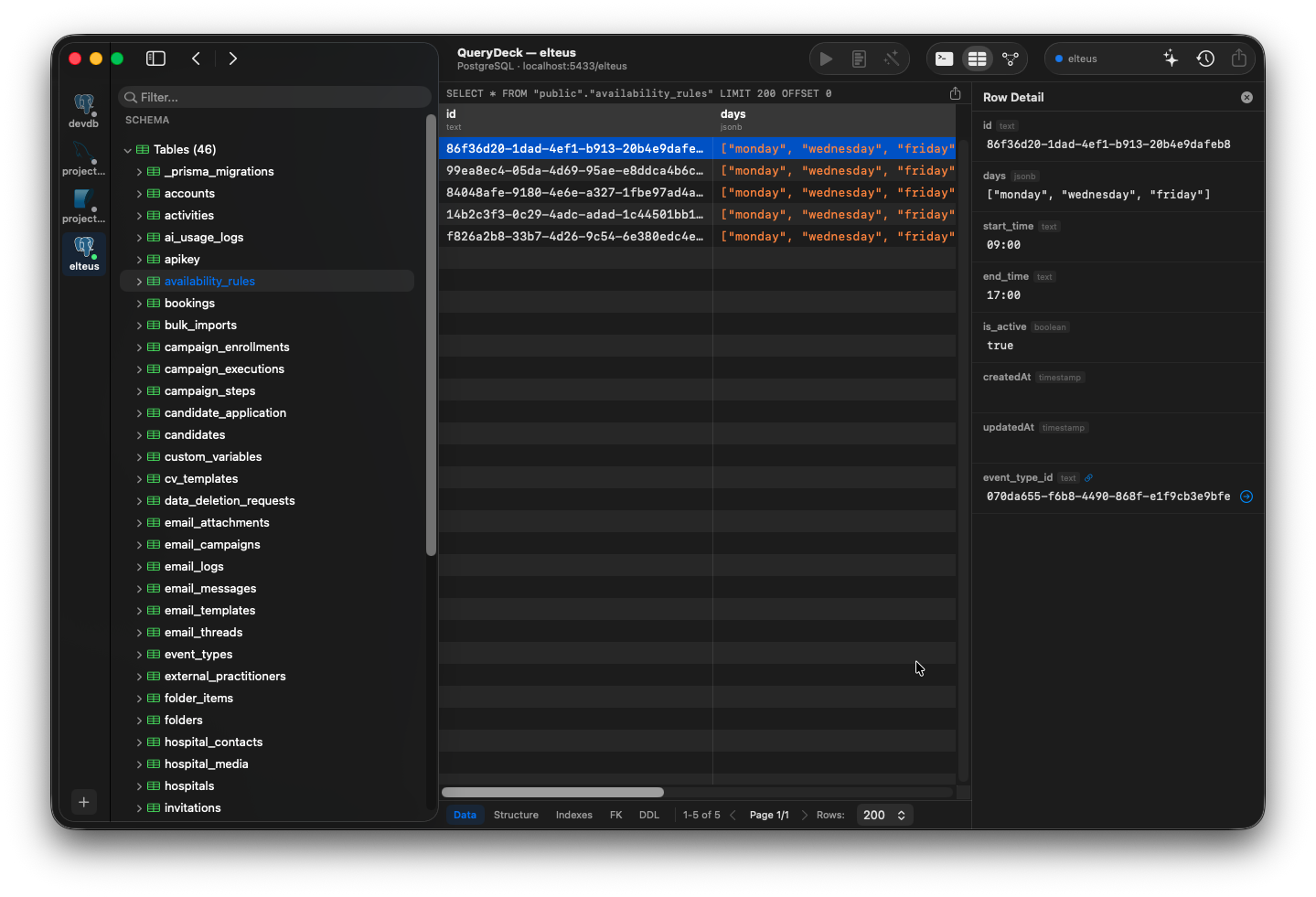This screenshot has height=897, width=1316.
Task: Add a new connection with plus button
Action: (x=83, y=802)
